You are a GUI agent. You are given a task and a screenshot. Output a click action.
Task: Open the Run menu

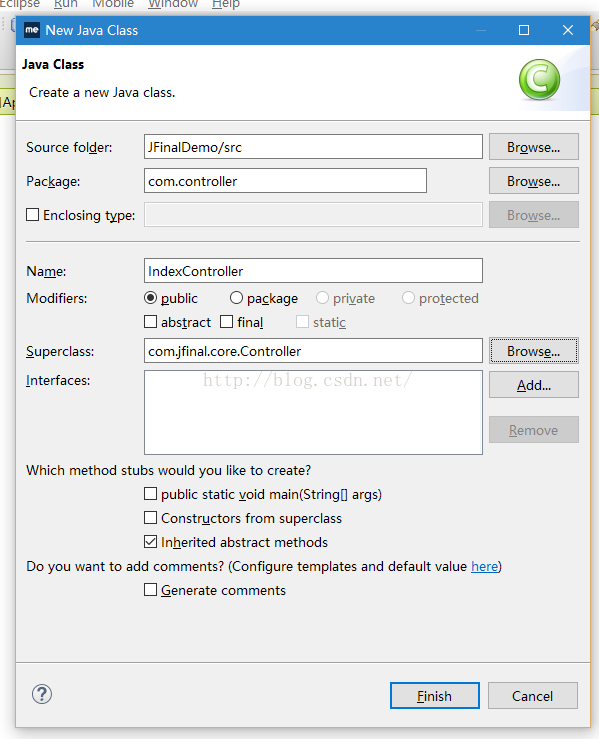click(x=66, y=4)
